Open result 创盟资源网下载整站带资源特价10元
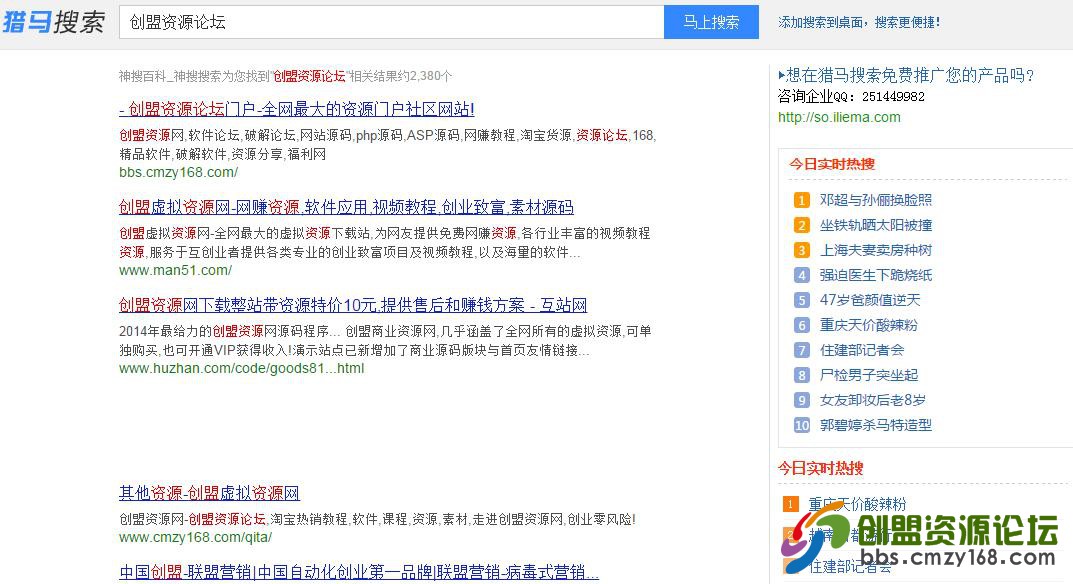 coord(353,305)
